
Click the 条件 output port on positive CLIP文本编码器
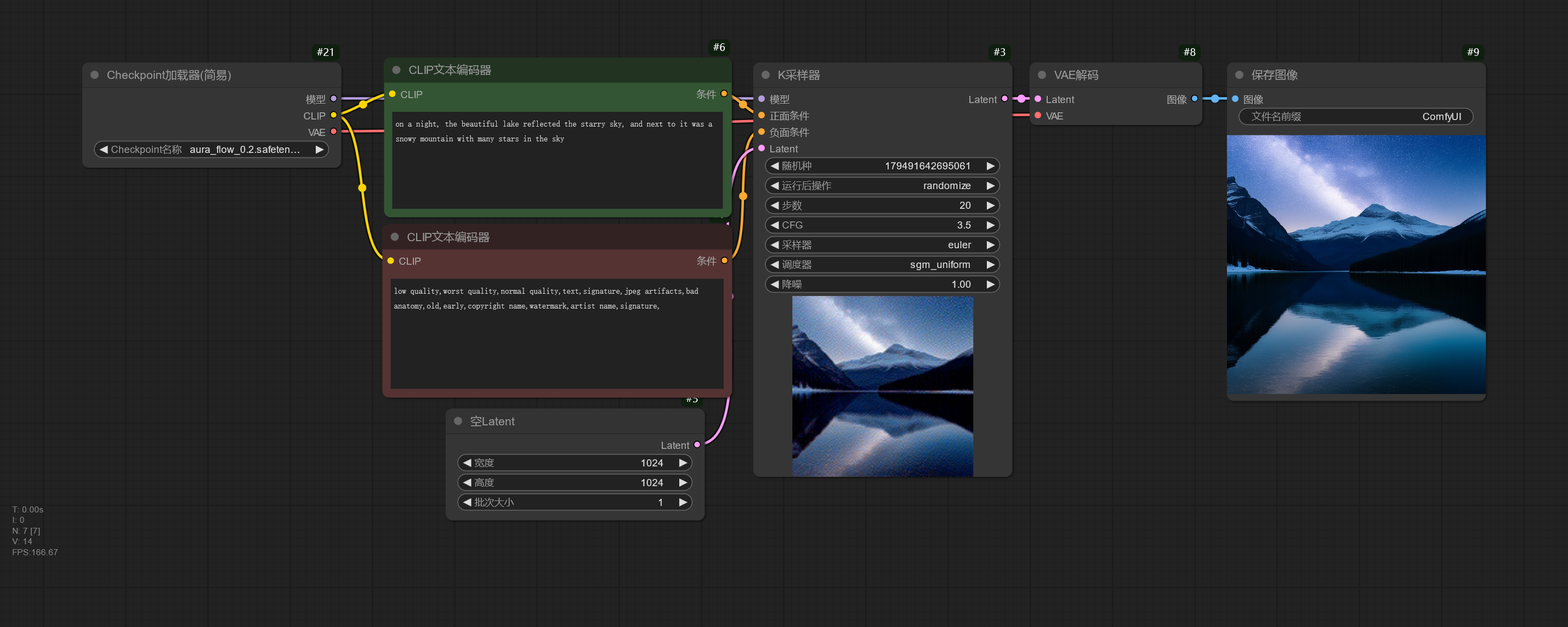click(x=724, y=94)
